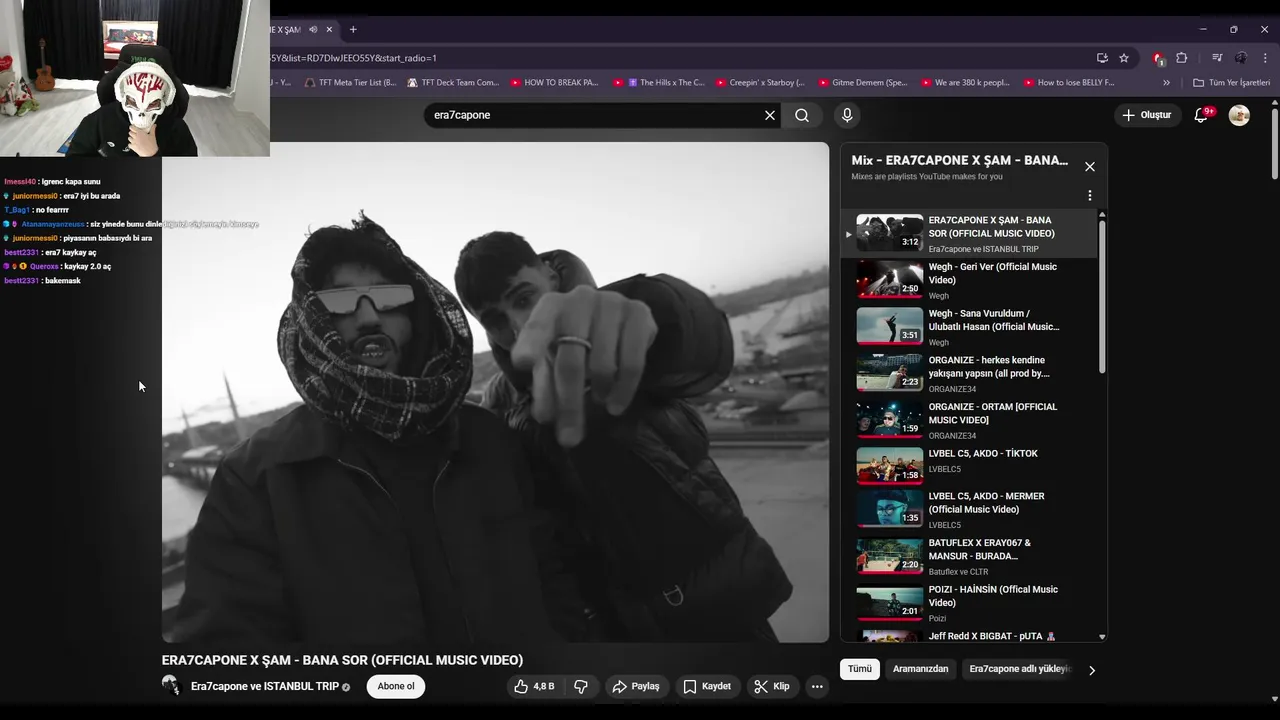Open browser extensions puzzle icon
1280x720 pixels.
click(1181, 58)
